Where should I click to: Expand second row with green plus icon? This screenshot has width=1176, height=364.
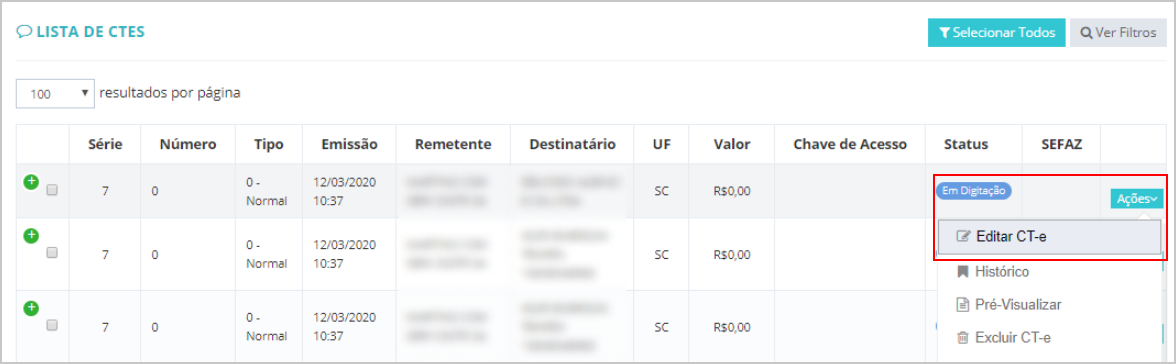[31, 236]
